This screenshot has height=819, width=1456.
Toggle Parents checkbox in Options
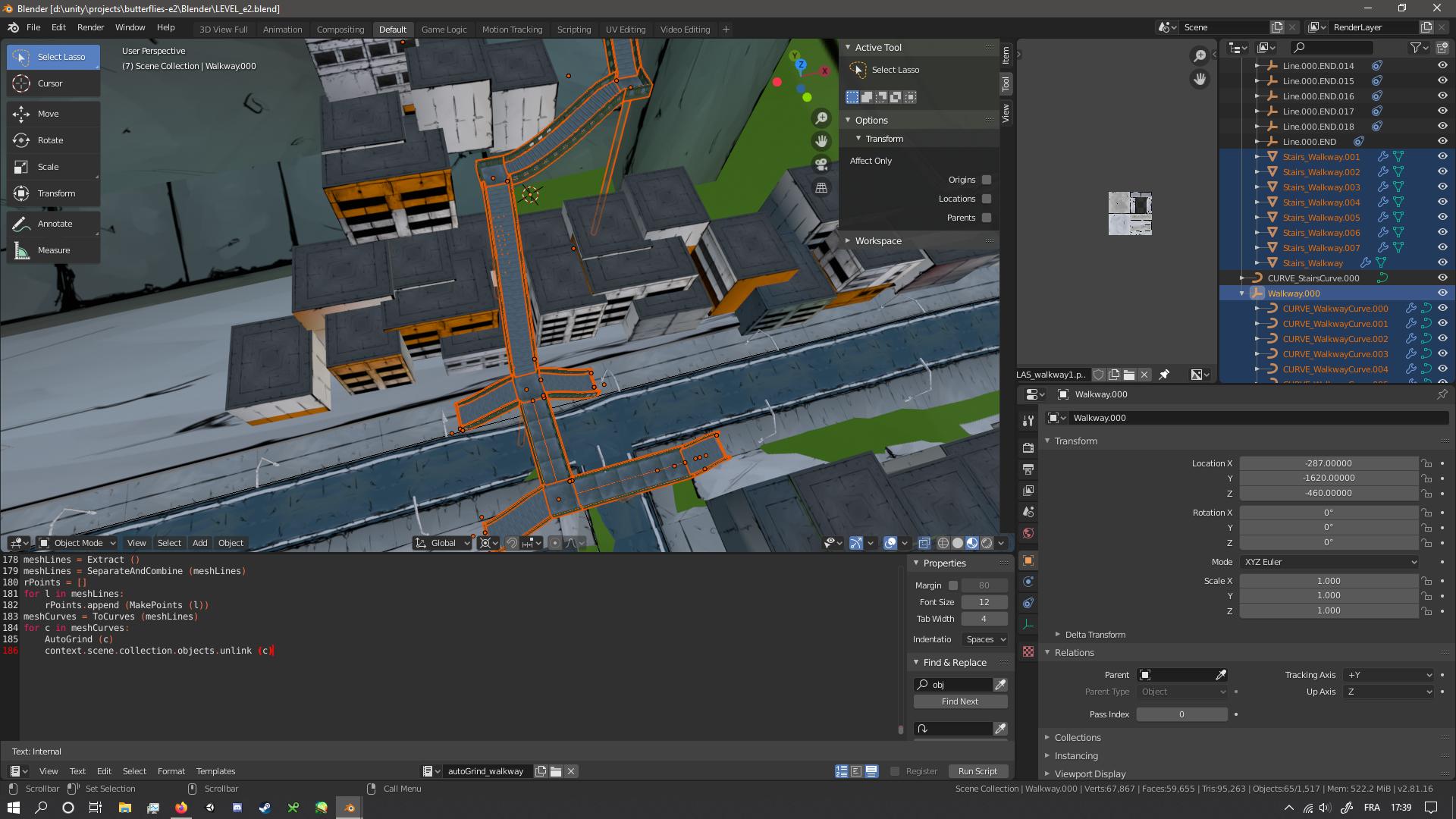tap(986, 217)
